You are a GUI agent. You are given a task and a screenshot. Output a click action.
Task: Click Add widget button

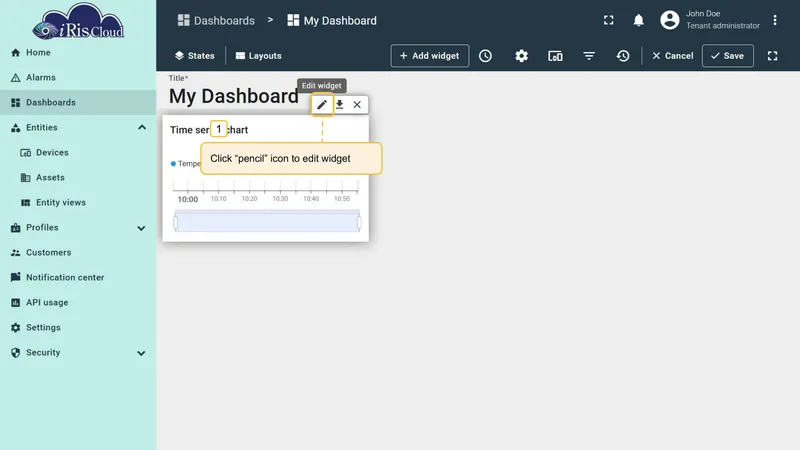click(x=430, y=56)
